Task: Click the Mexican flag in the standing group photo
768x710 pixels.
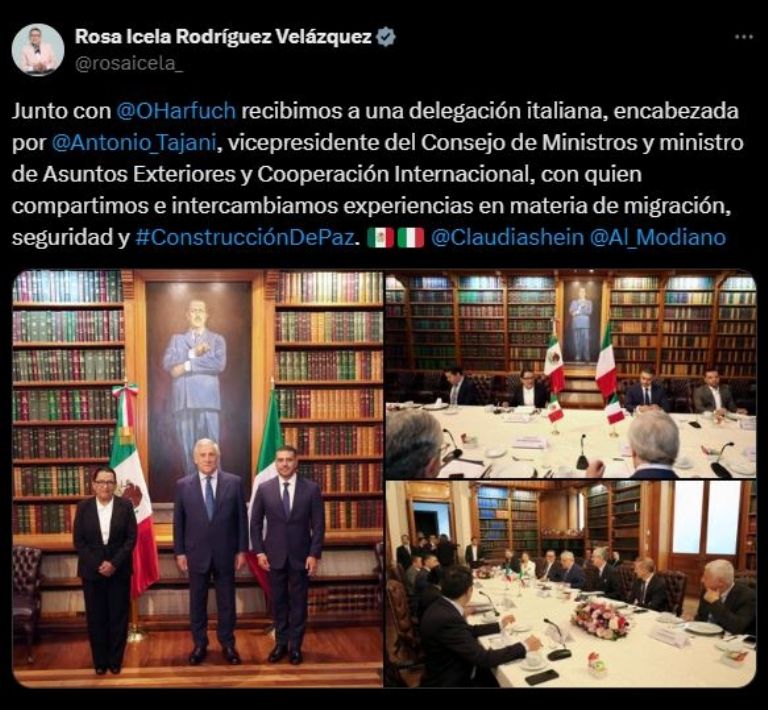Action: click(x=133, y=490)
